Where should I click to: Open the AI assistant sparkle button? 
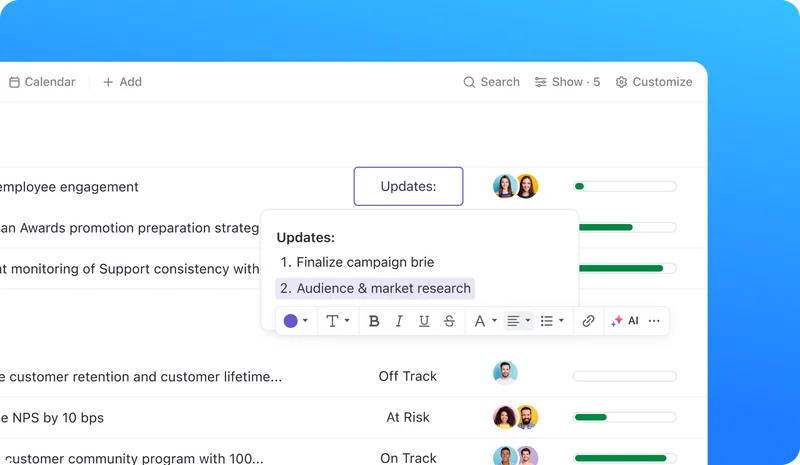pos(624,321)
